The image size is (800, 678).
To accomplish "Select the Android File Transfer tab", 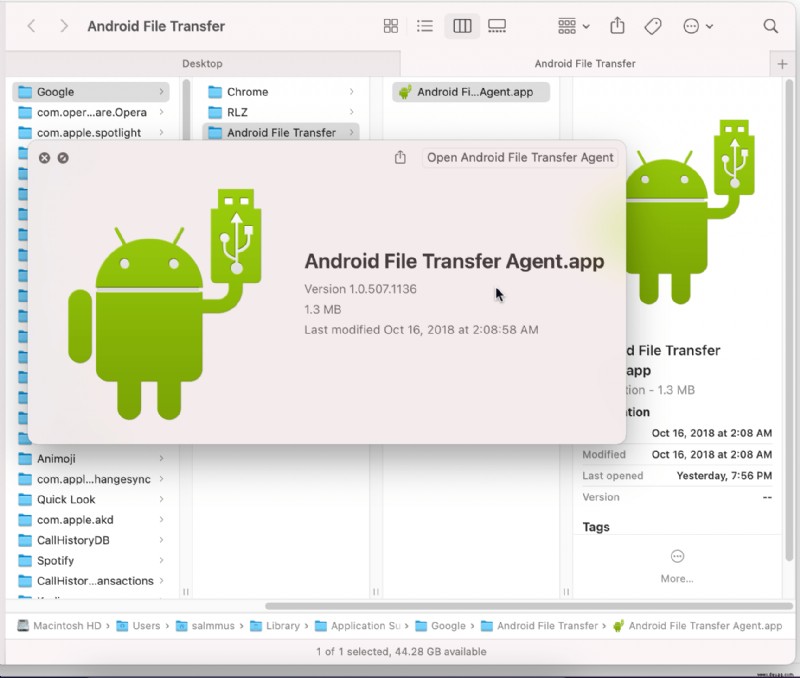I will click(585, 64).
